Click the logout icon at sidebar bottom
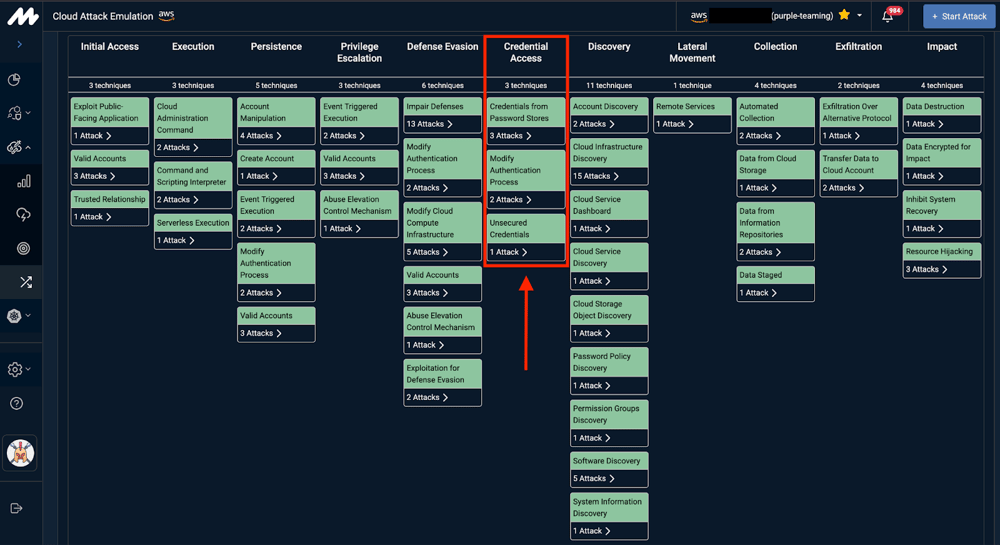 tap(16, 508)
